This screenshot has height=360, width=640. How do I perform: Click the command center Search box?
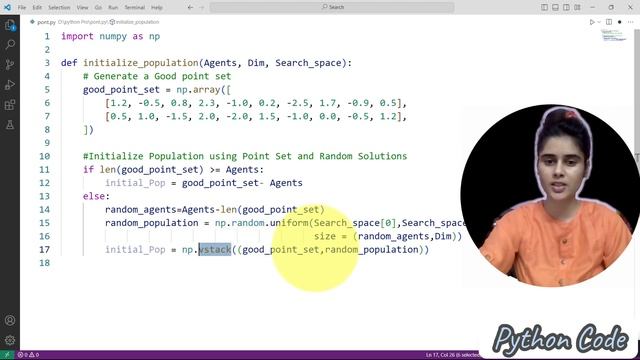332,7
